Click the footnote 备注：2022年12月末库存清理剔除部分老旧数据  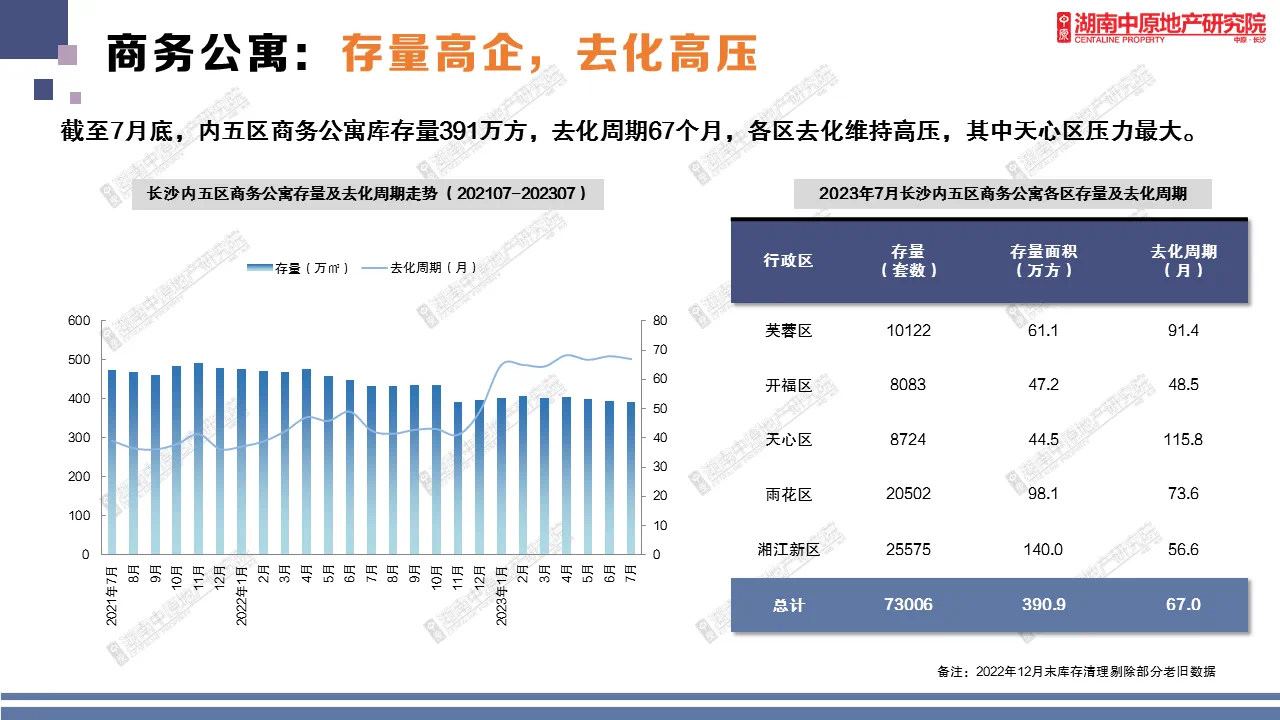coord(1077,672)
